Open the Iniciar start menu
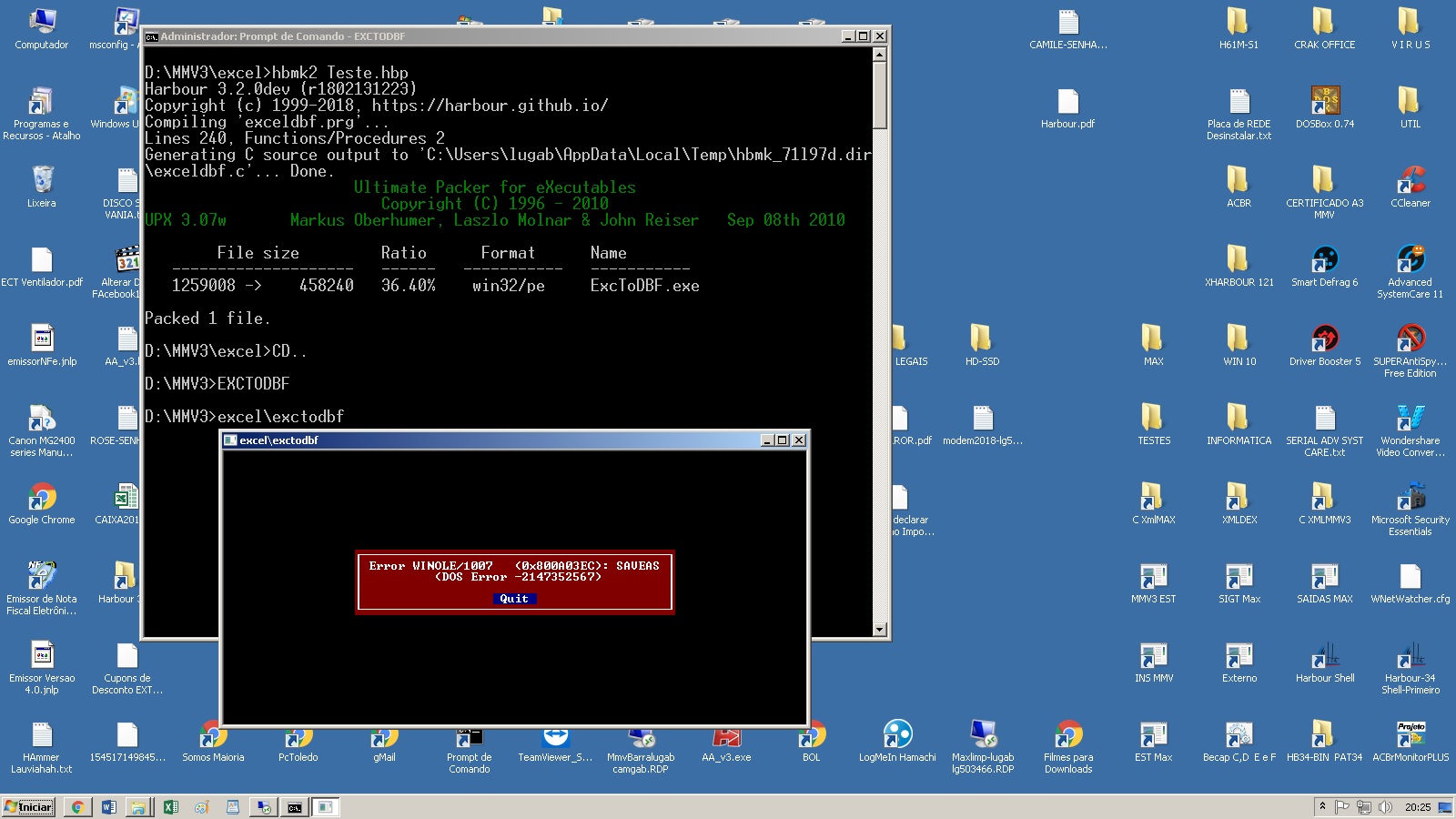This screenshot has width=1456, height=819. (29, 806)
